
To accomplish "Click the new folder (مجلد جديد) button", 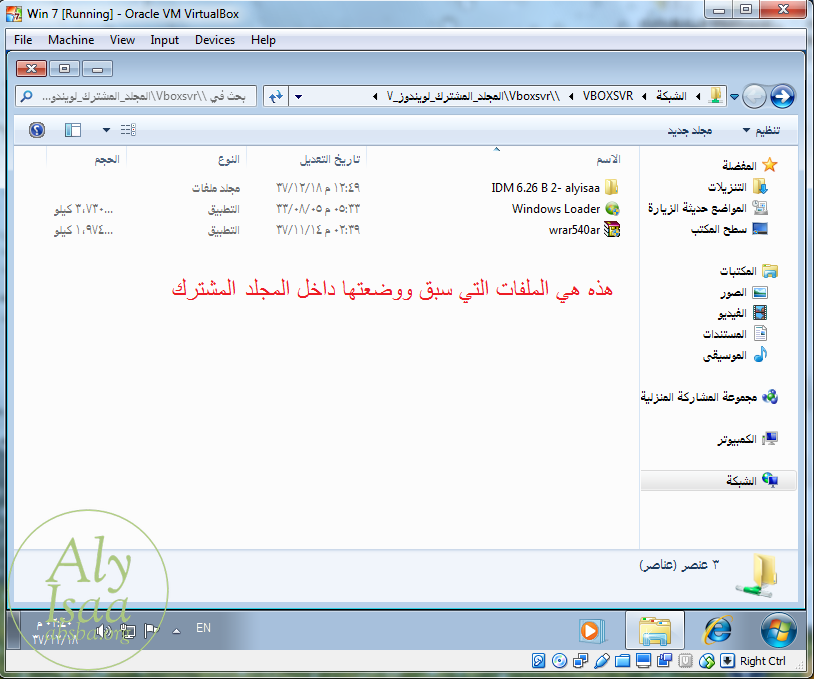I will pyautogui.click(x=689, y=130).
